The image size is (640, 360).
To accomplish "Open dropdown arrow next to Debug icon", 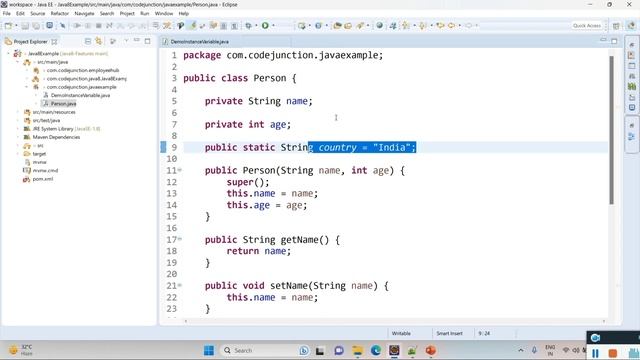I will [256, 26].
